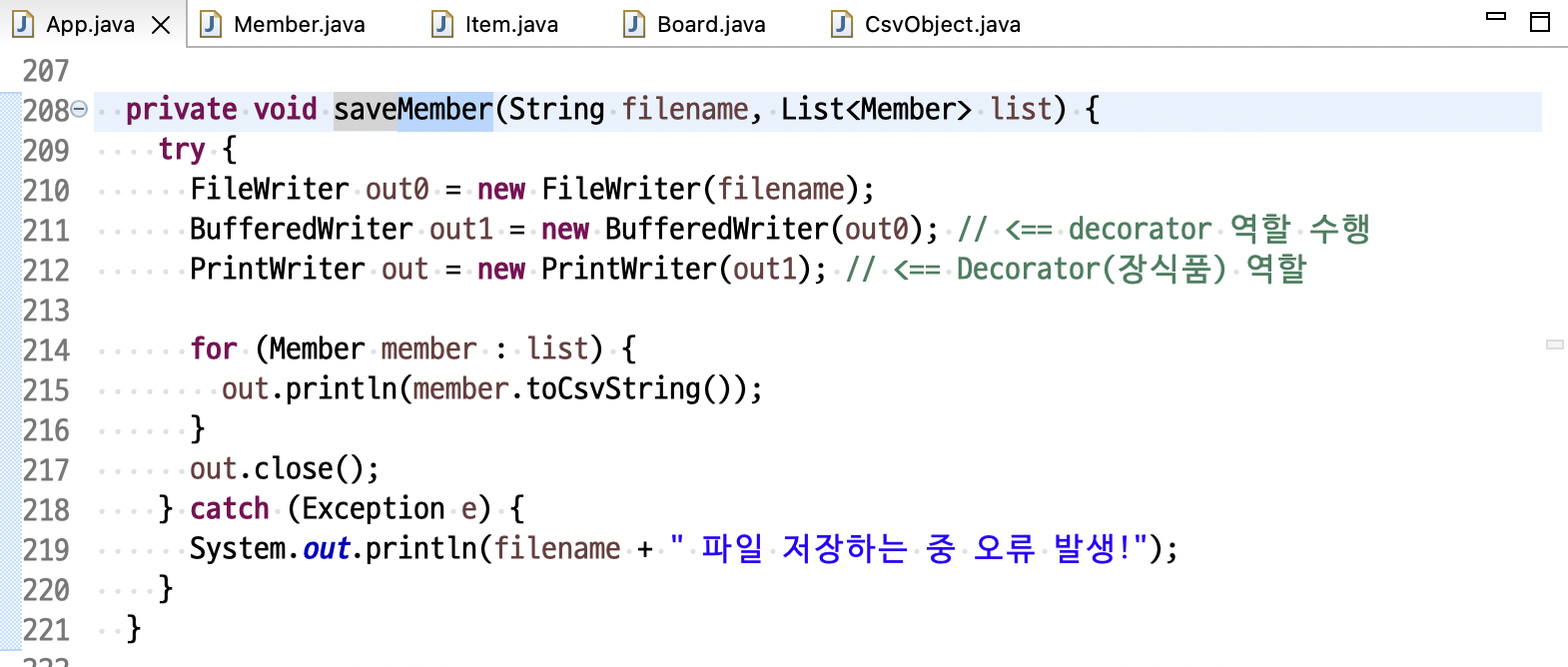Minimize the editor area
1568x667 pixels.
point(1496,17)
